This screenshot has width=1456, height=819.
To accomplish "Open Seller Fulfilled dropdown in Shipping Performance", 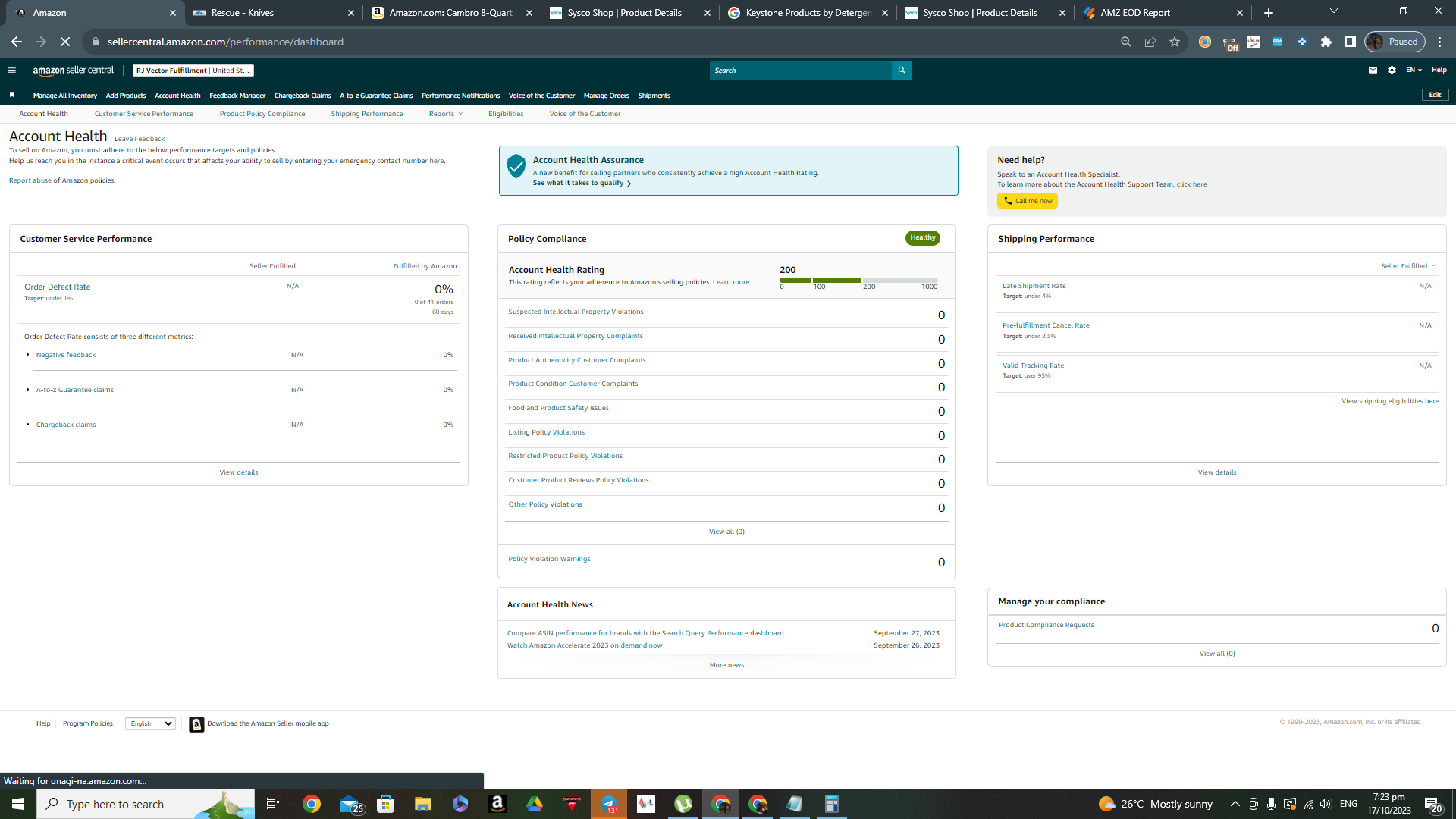I will (x=1408, y=266).
